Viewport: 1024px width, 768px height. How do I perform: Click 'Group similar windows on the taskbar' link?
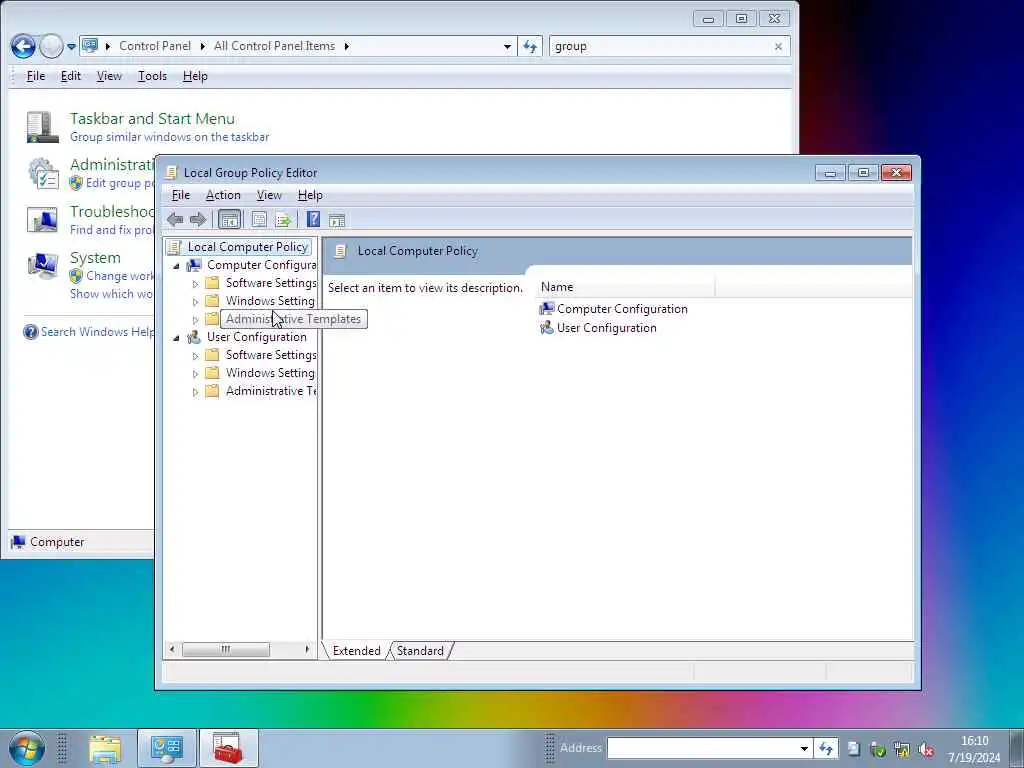(x=169, y=137)
